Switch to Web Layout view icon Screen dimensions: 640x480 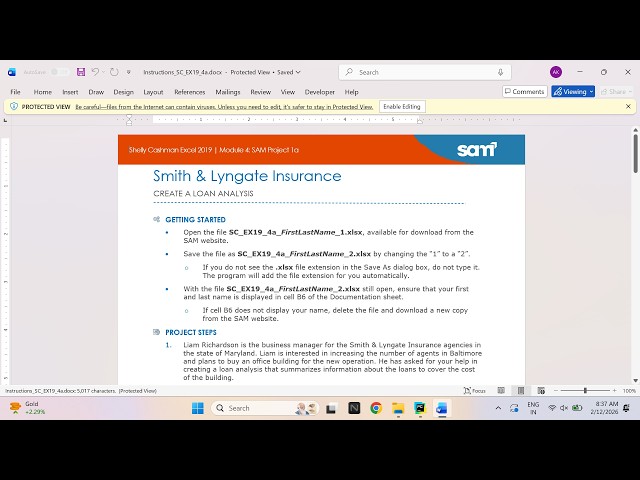[x=541, y=391]
